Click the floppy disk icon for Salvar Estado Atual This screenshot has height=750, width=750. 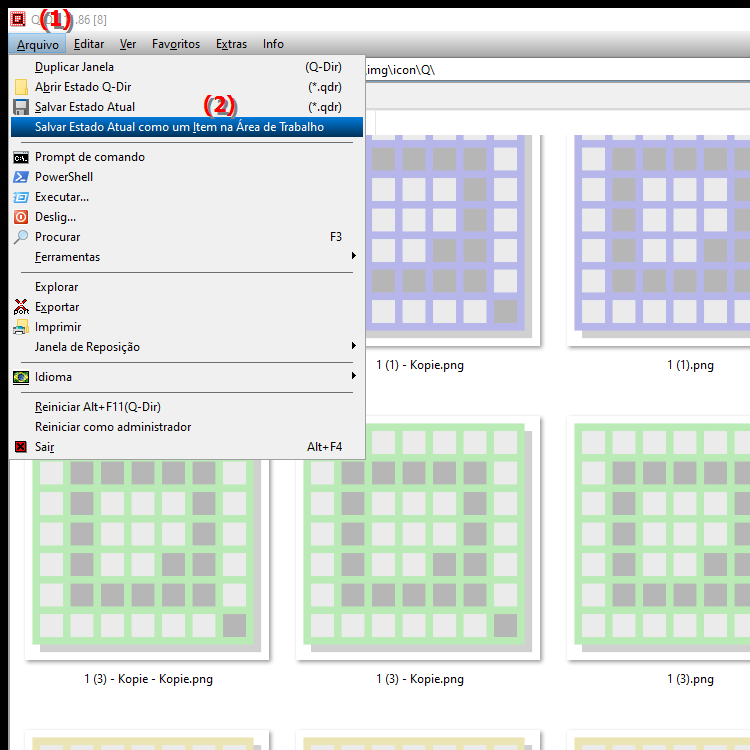coord(21,107)
